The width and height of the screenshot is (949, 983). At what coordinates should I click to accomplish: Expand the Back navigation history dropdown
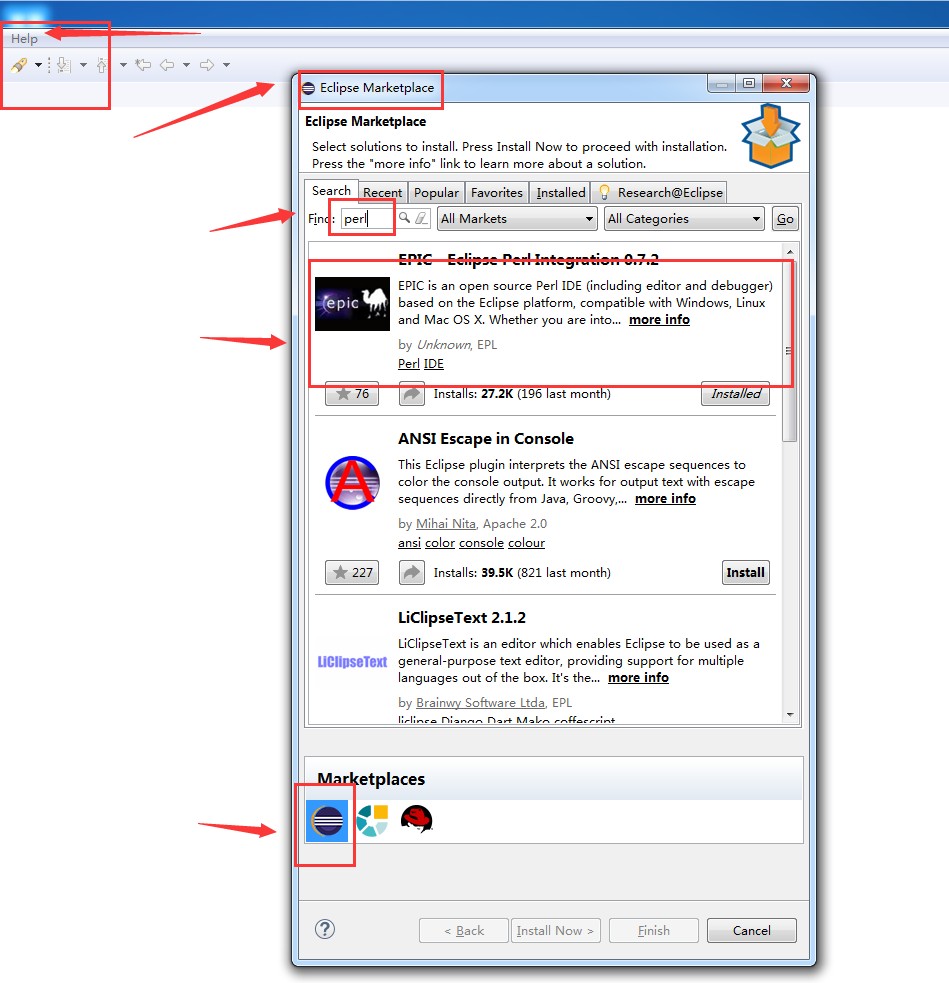pos(186,65)
